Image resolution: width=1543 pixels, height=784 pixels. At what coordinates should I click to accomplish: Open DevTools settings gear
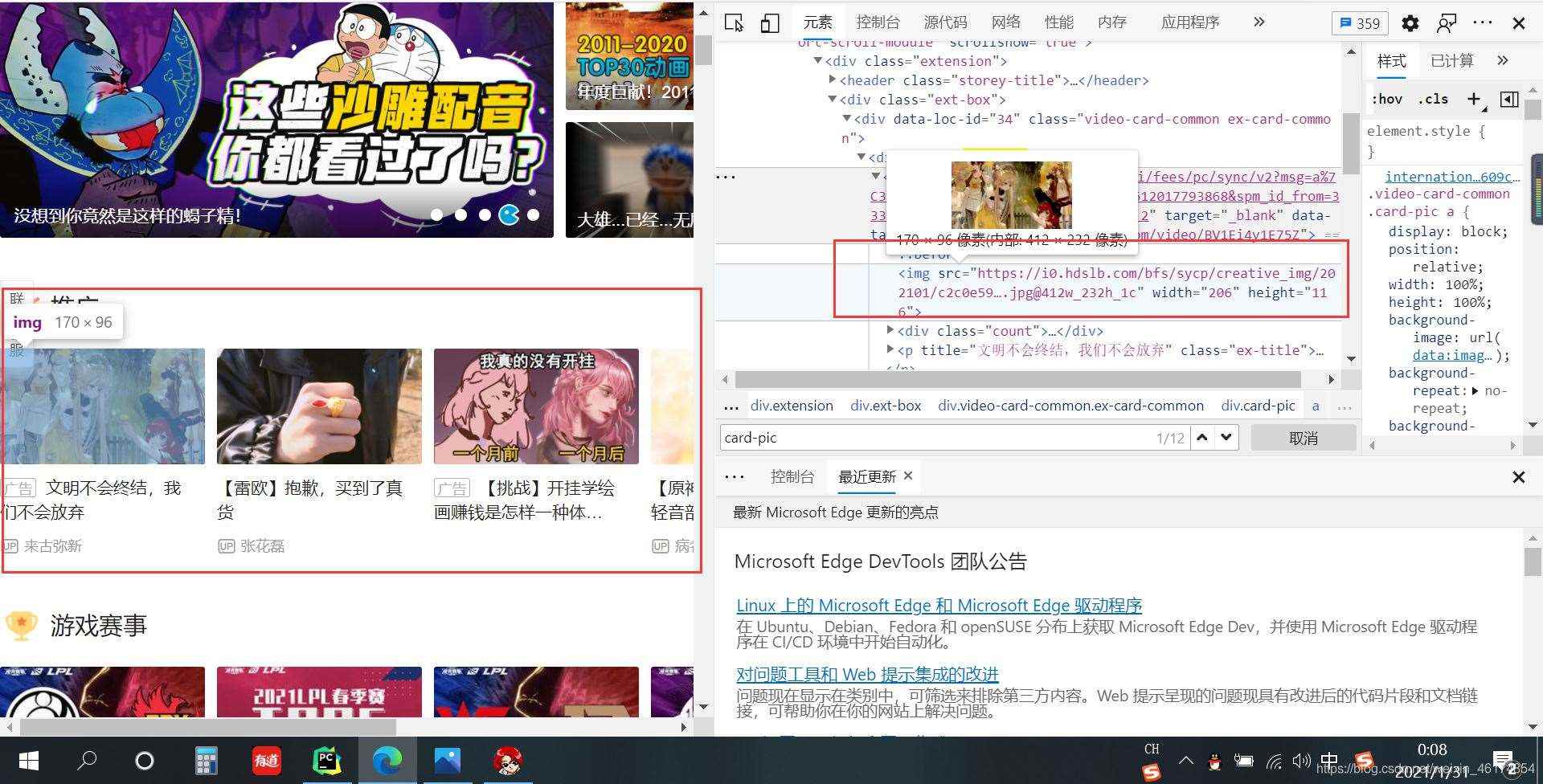[1410, 22]
